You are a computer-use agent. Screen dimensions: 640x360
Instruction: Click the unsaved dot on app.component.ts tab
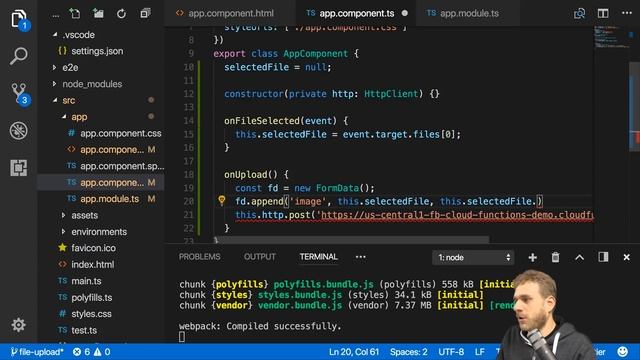click(x=404, y=13)
